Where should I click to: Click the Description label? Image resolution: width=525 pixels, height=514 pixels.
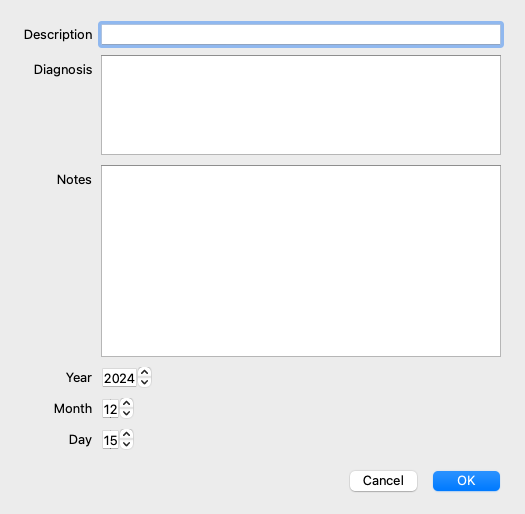click(58, 34)
